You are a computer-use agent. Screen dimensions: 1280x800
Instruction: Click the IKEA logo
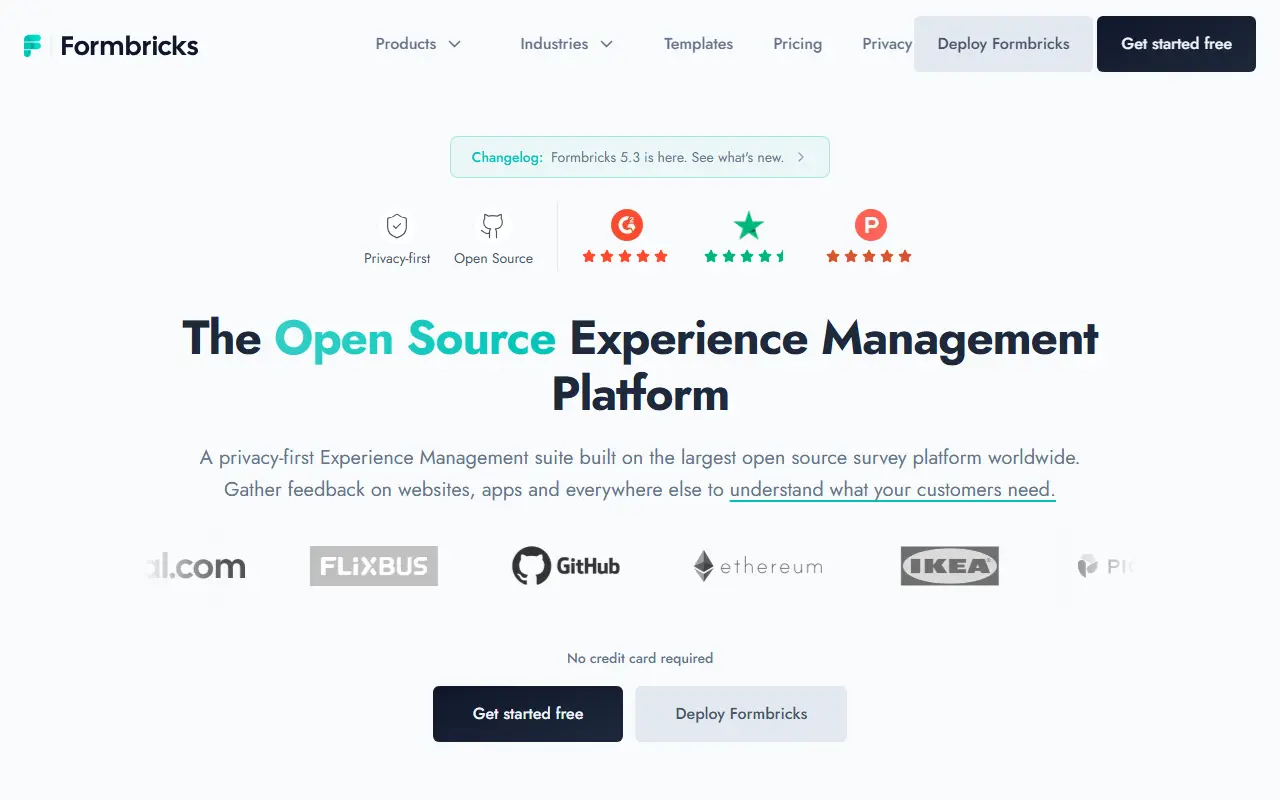click(x=950, y=566)
